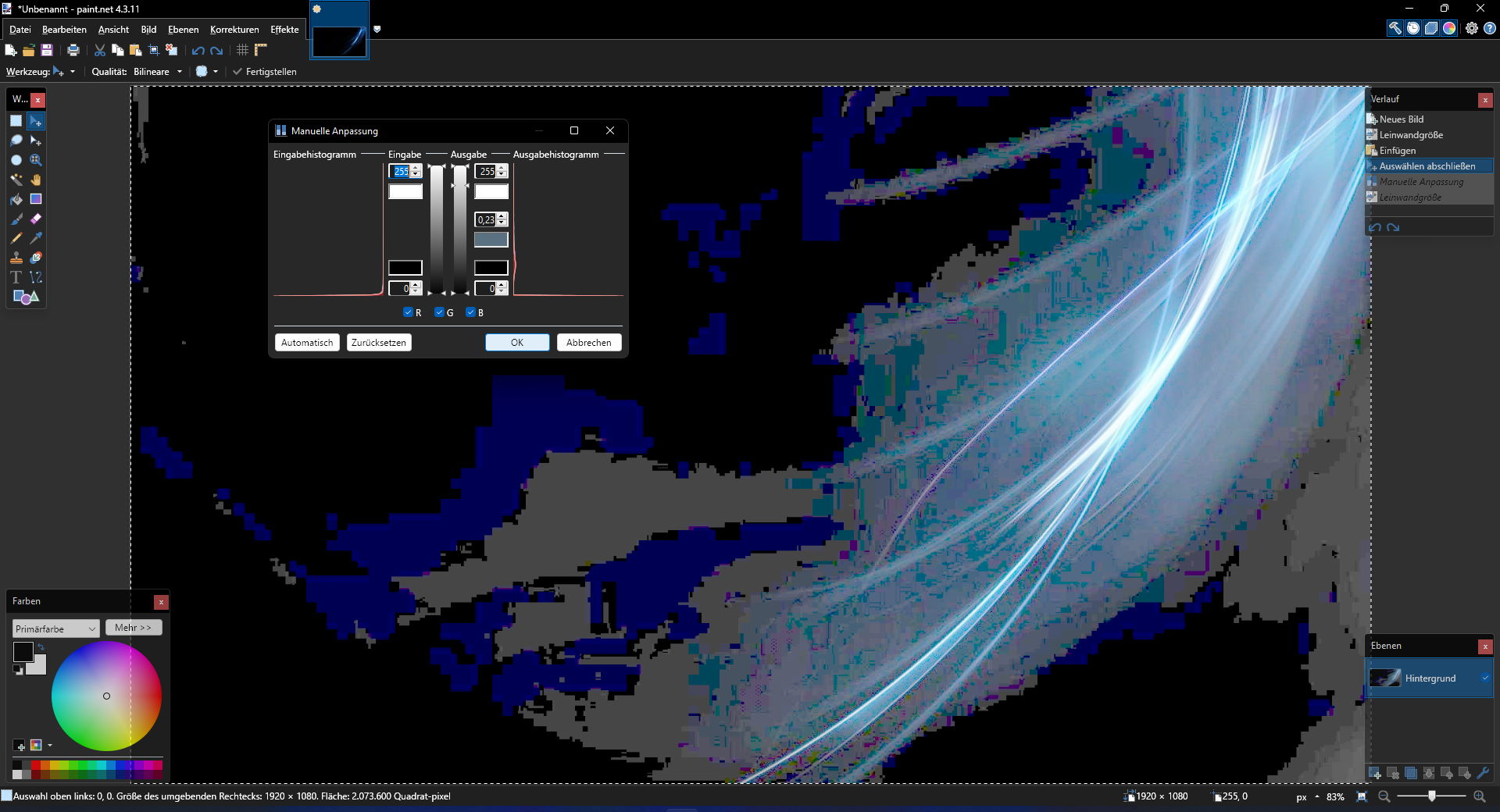Screen dimensions: 1500x812
Task: Select the Line/Curve tool
Action: tap(36, 277)
